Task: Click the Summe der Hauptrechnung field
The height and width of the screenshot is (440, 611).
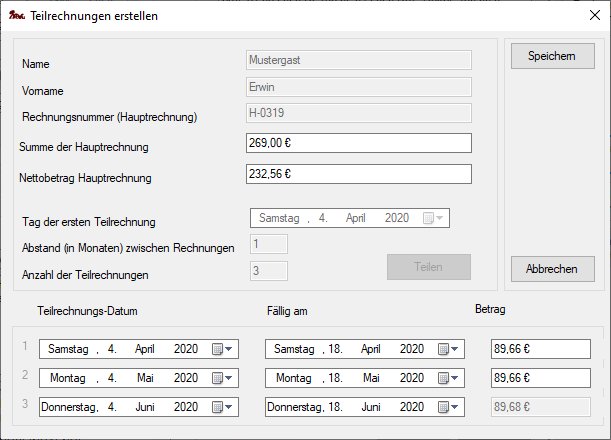Action: (x=358, y=143)
